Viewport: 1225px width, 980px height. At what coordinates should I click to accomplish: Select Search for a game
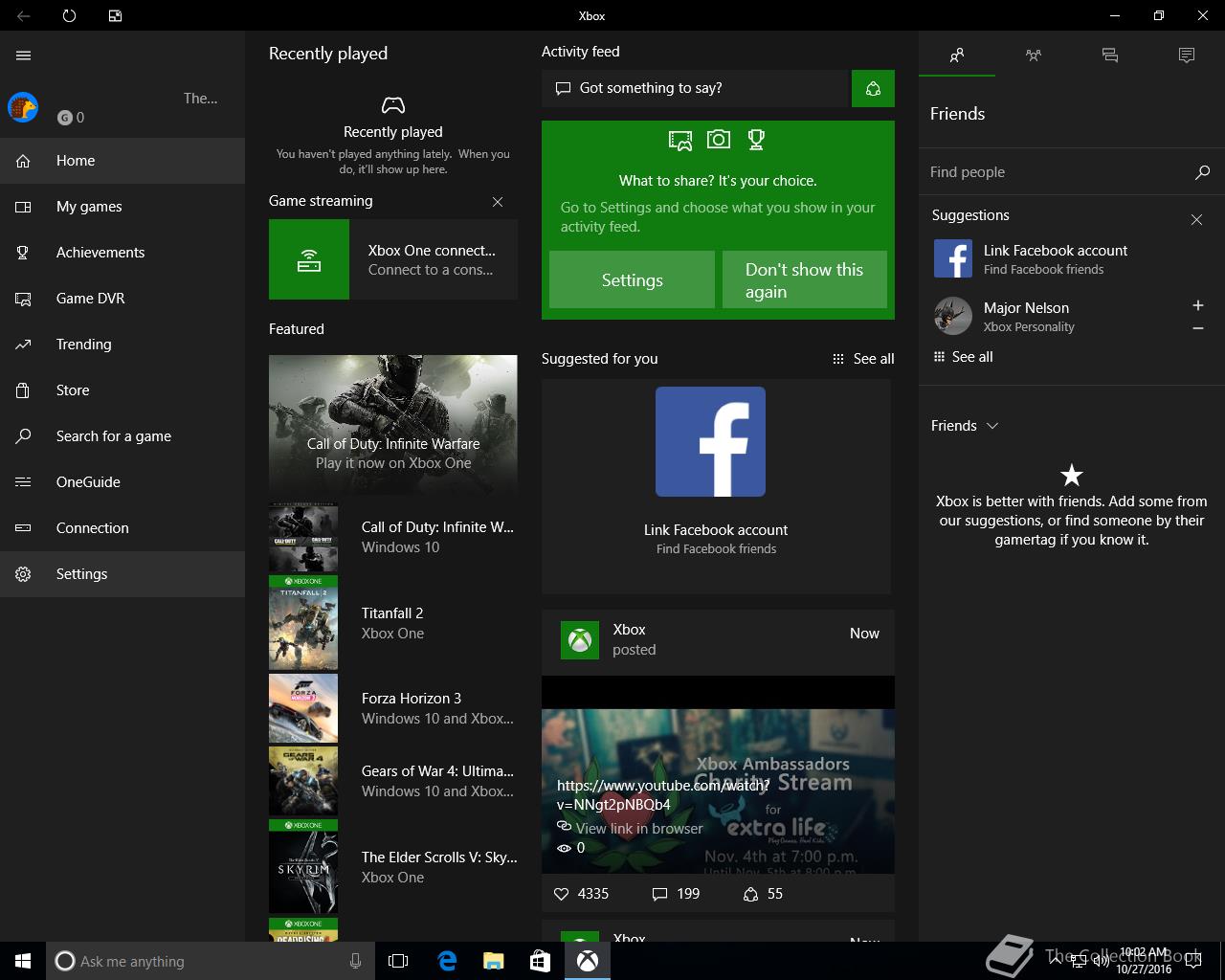point(122,436)
